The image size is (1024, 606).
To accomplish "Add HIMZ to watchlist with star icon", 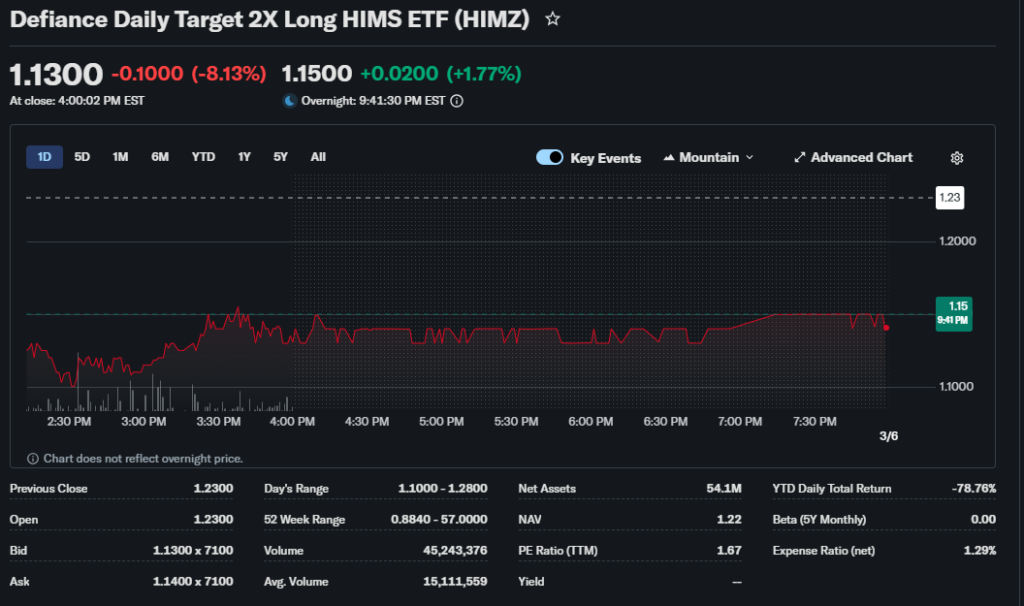I will pyautogui.click(x=552, y=19).
